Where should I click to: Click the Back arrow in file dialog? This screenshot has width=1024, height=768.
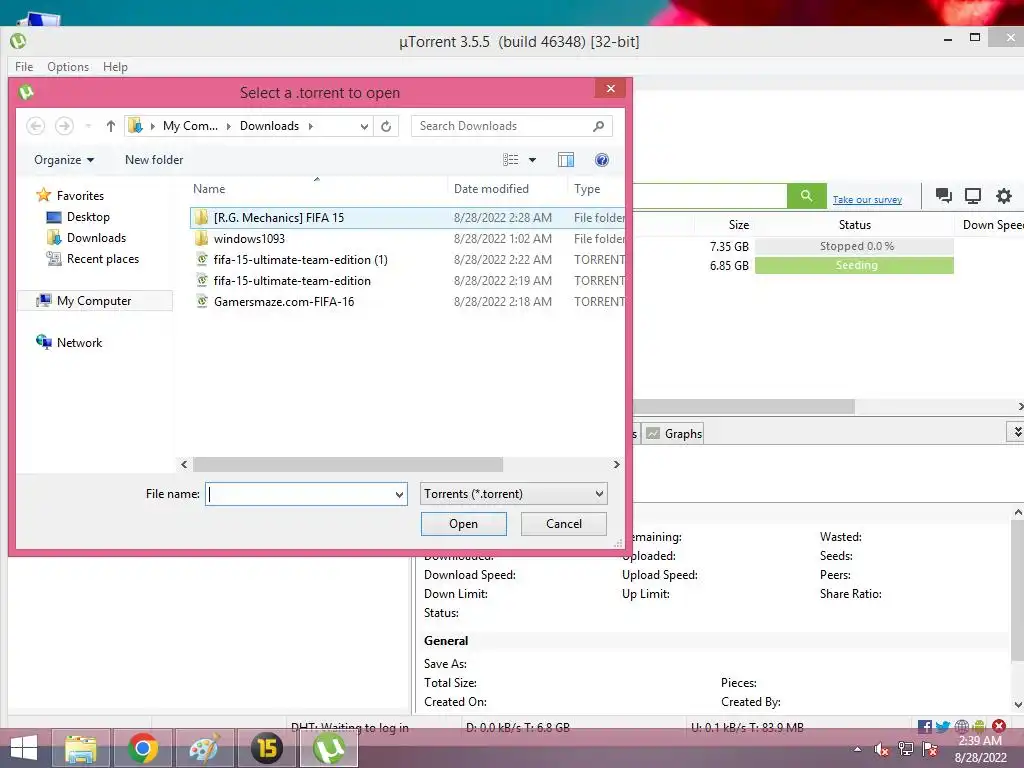tap(36, 126)
